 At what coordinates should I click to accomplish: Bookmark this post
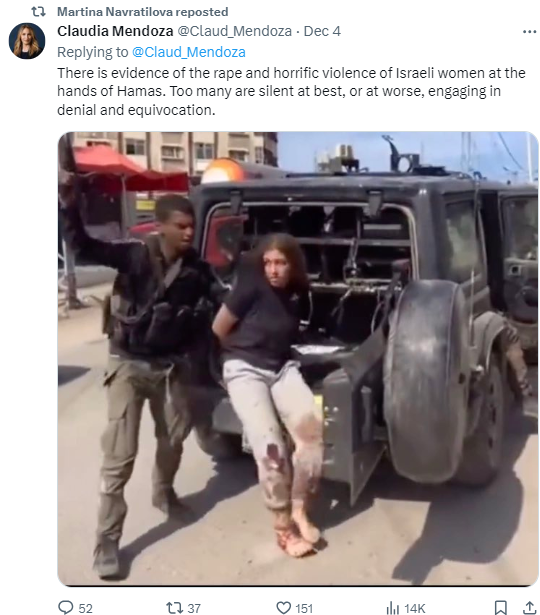[500, 608]
